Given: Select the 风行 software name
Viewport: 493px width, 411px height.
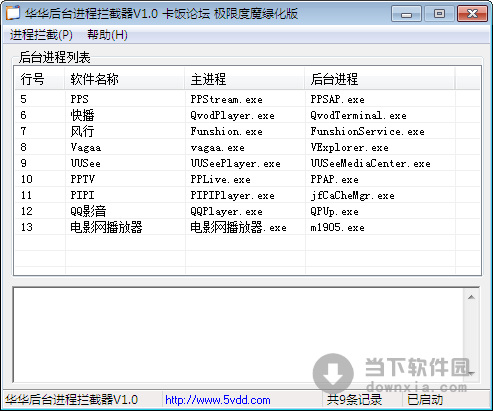Looking at the screenshot, I should click(82, 131).
